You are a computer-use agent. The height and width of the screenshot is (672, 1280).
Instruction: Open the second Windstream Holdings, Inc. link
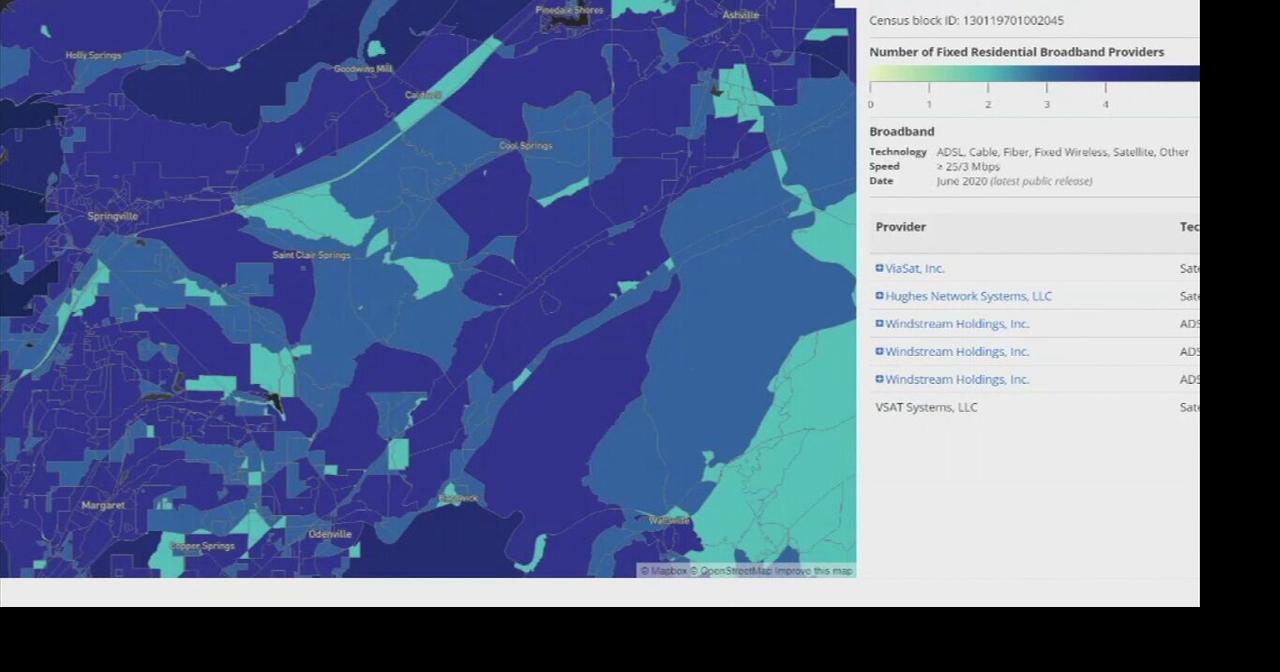coord(956,351)
